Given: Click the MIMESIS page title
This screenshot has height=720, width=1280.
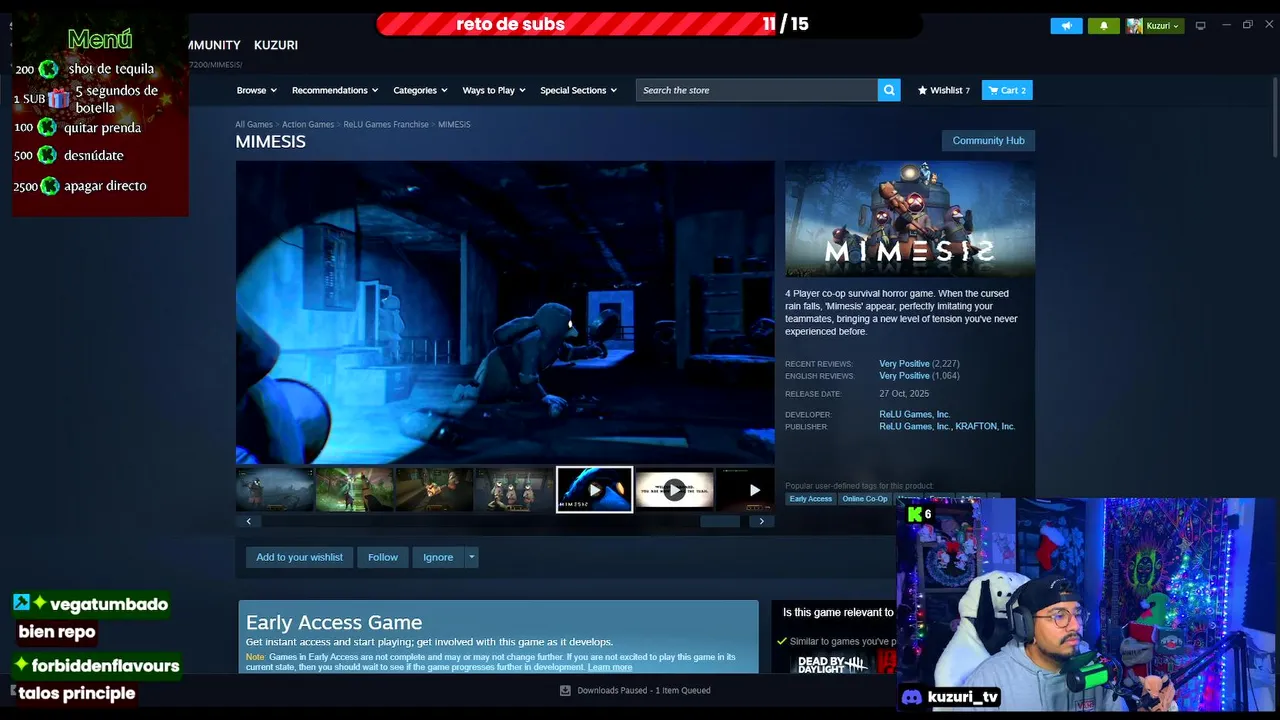Looking at the screenshot, I should pos(270,142).
